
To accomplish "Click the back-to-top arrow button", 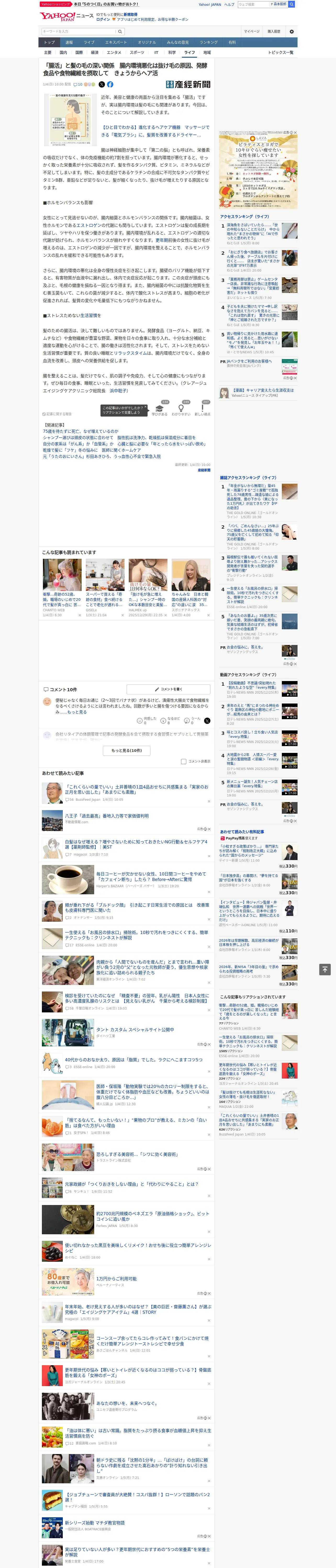I will tap(325, 969).
